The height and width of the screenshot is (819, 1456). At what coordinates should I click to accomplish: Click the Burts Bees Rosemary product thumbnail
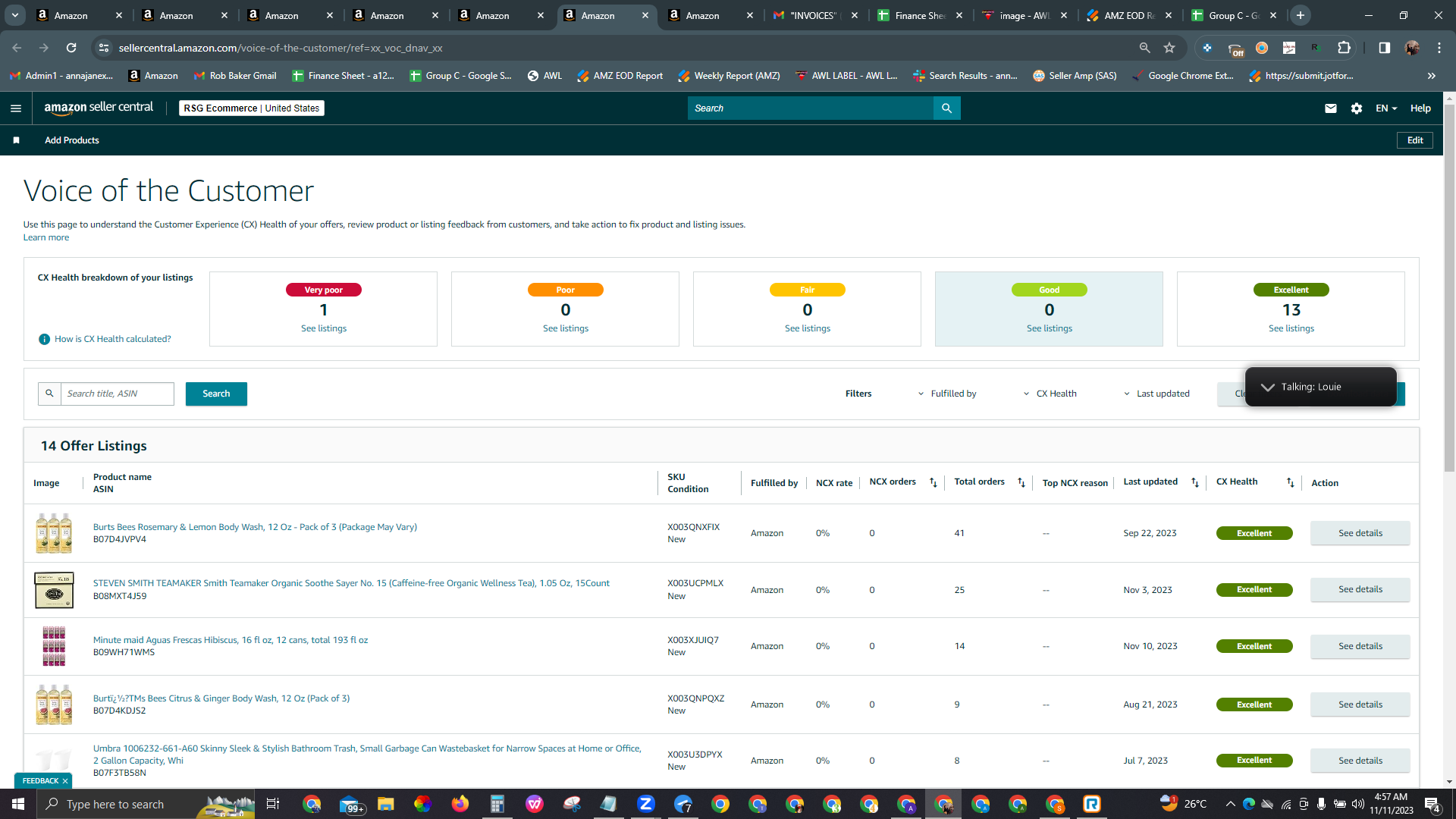tap(54, 533)
